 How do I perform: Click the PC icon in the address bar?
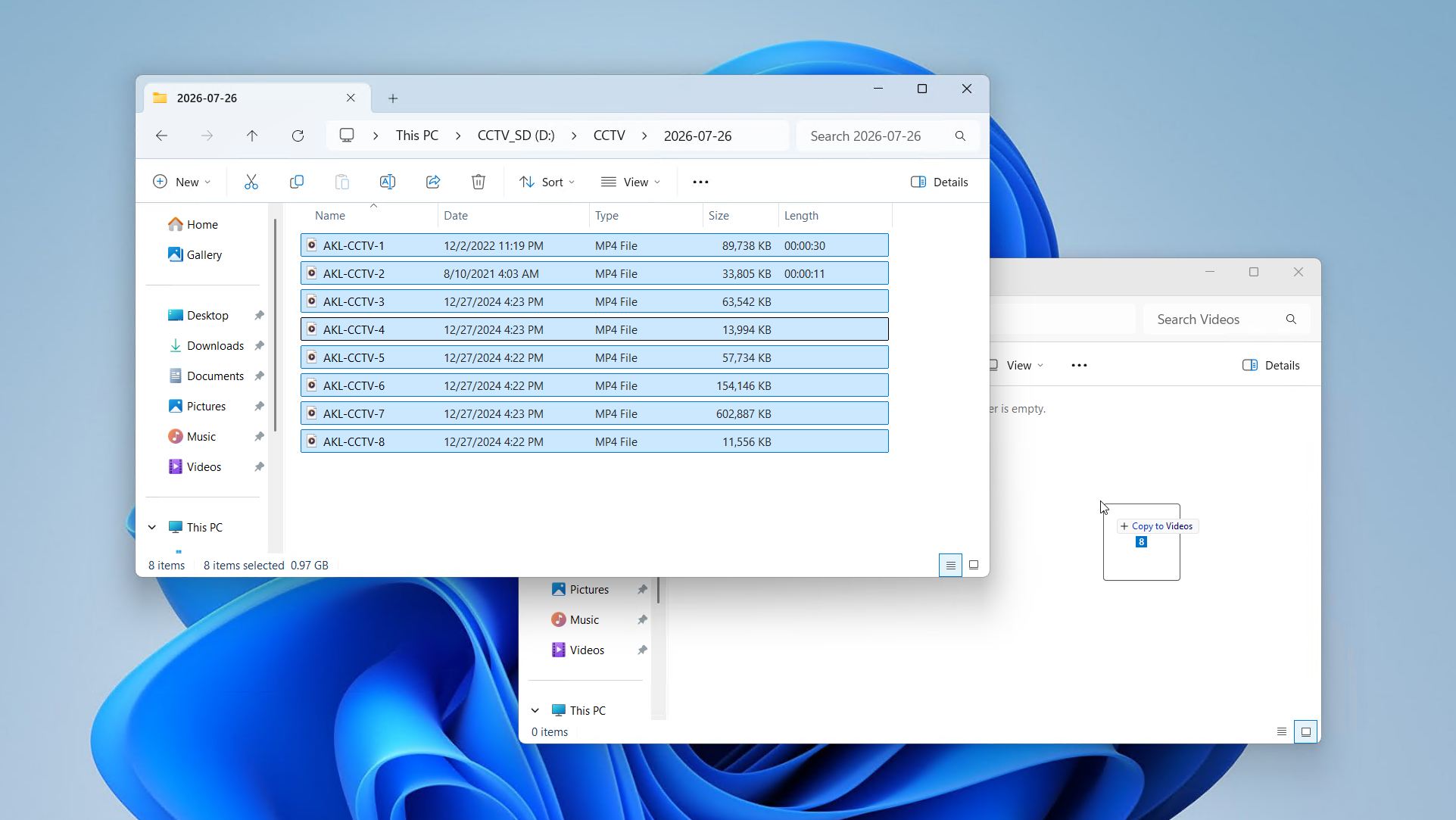[x=347, y=136]
